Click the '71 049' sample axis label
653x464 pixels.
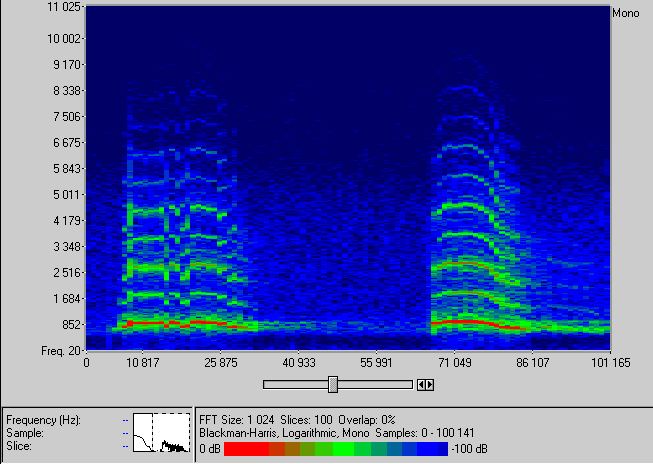pyautogui.click(x=455, y=363)
